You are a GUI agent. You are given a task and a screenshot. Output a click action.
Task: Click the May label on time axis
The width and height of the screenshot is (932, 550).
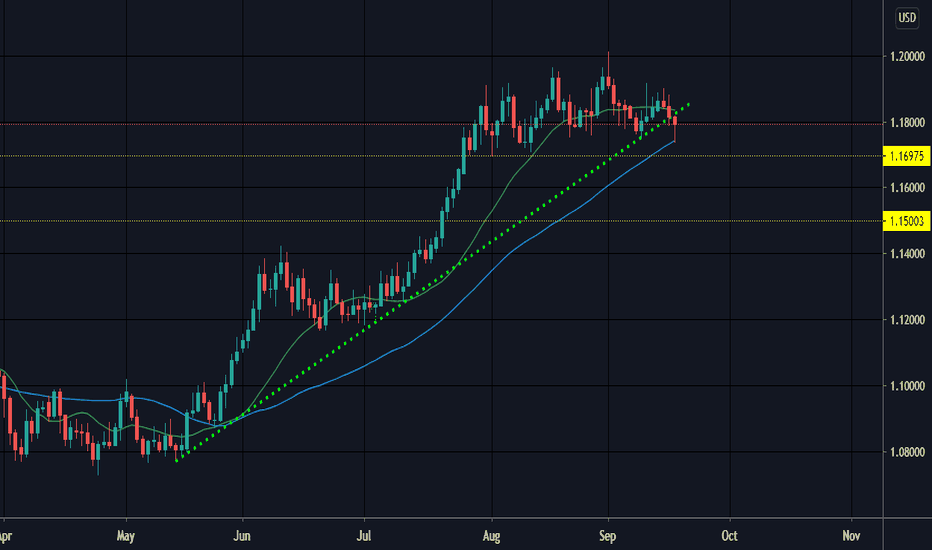tap(125, 536)
